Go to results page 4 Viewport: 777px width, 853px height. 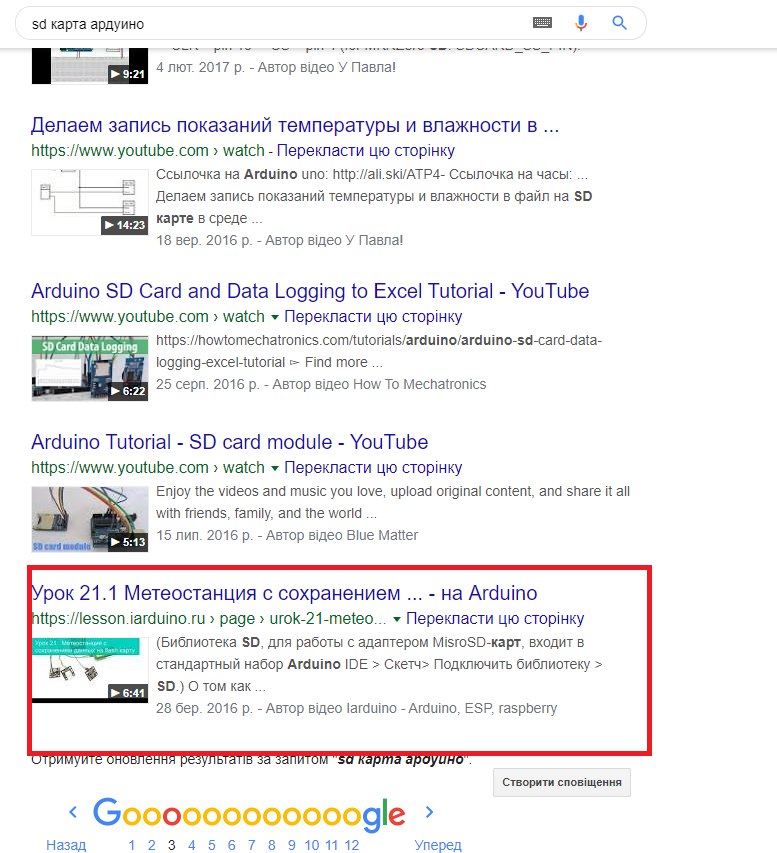[192, 845]
